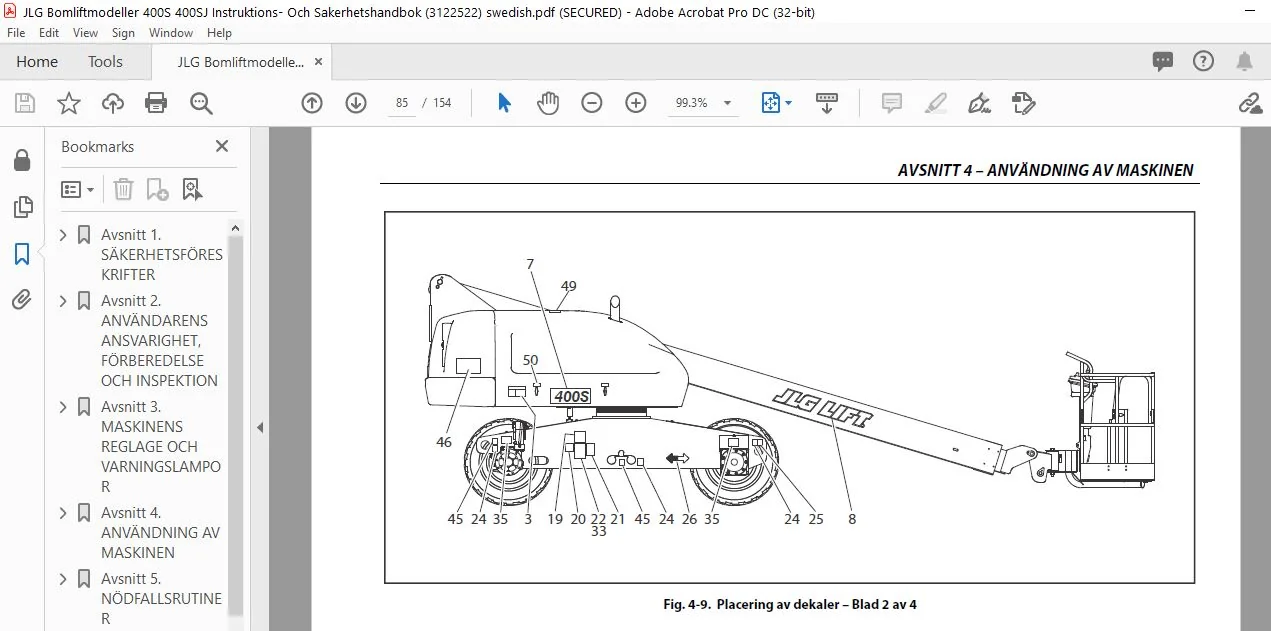The height and width of the screenshot is (631, 1271).
Task: Open the Sign document pen icon
Action: click(x=979, y=103)
